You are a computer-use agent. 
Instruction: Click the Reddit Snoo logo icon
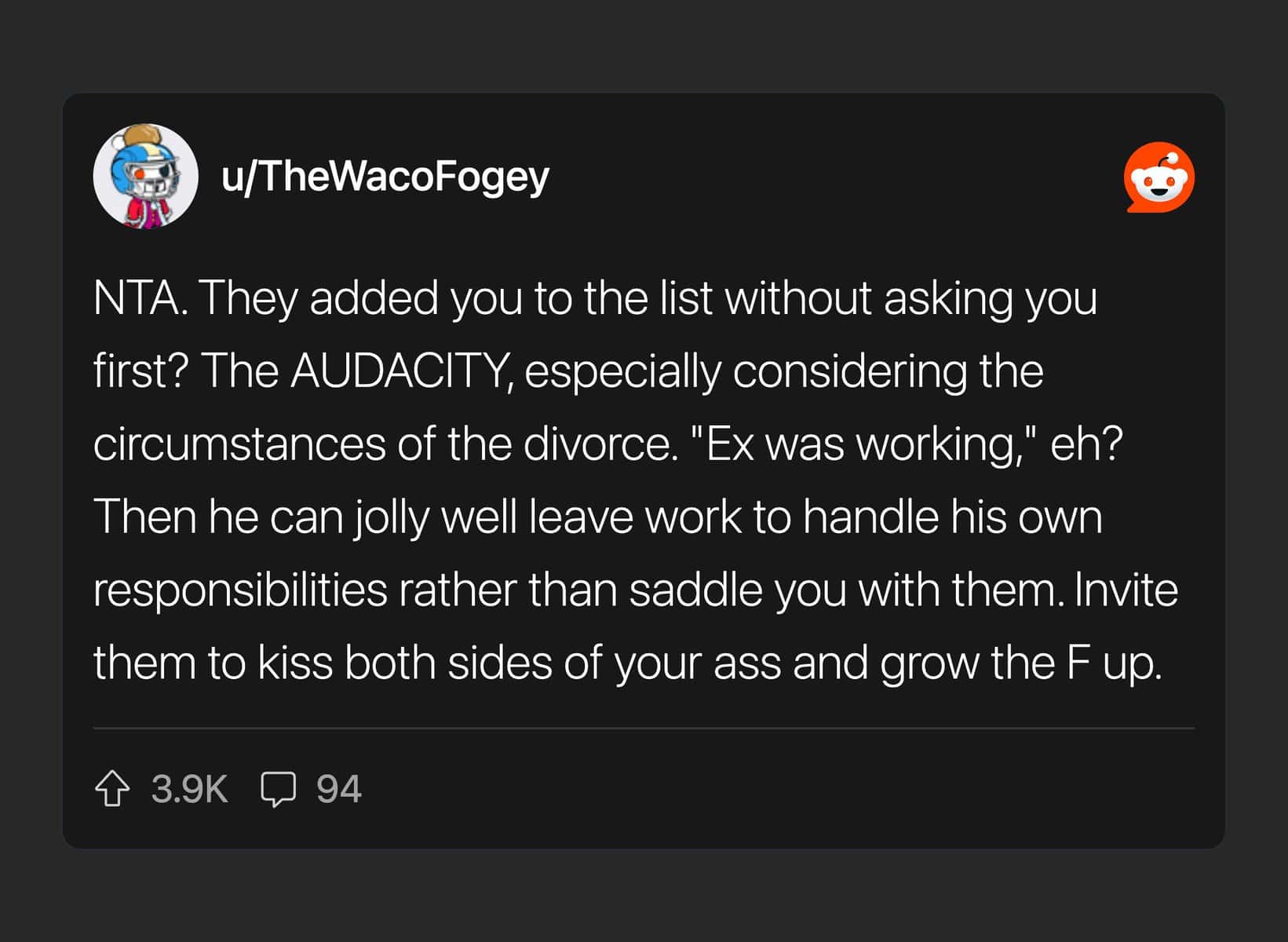[1159, 177]
